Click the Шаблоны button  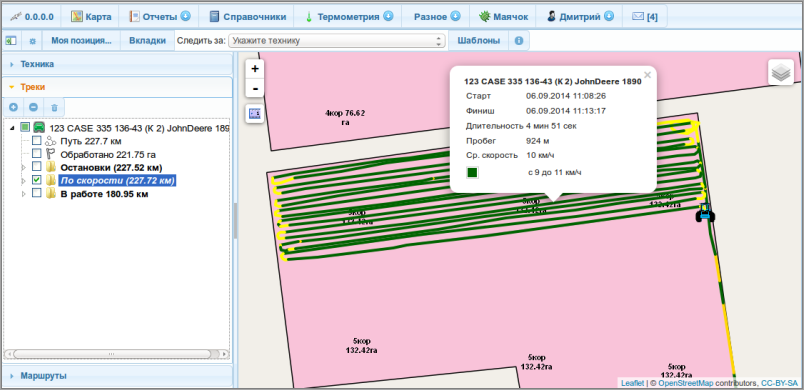(478, 40)
